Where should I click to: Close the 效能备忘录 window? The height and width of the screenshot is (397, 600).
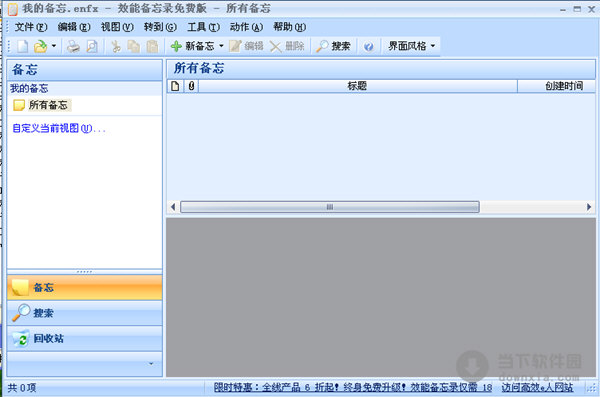pos(592,8)
